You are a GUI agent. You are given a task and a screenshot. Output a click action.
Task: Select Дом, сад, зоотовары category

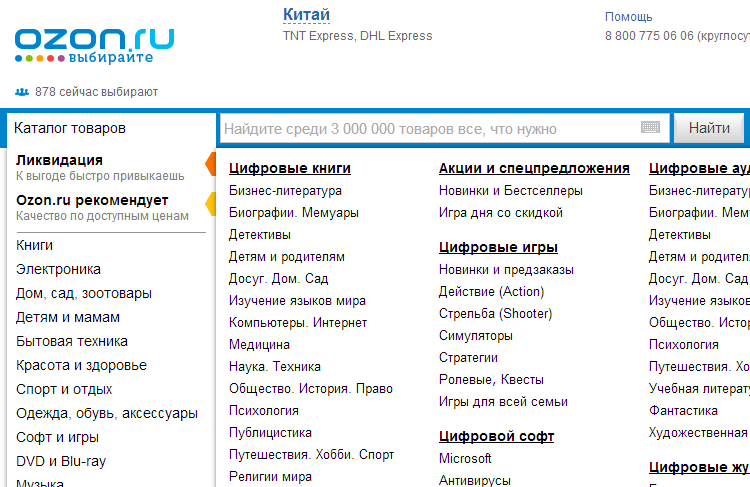(x=84, y=293)
